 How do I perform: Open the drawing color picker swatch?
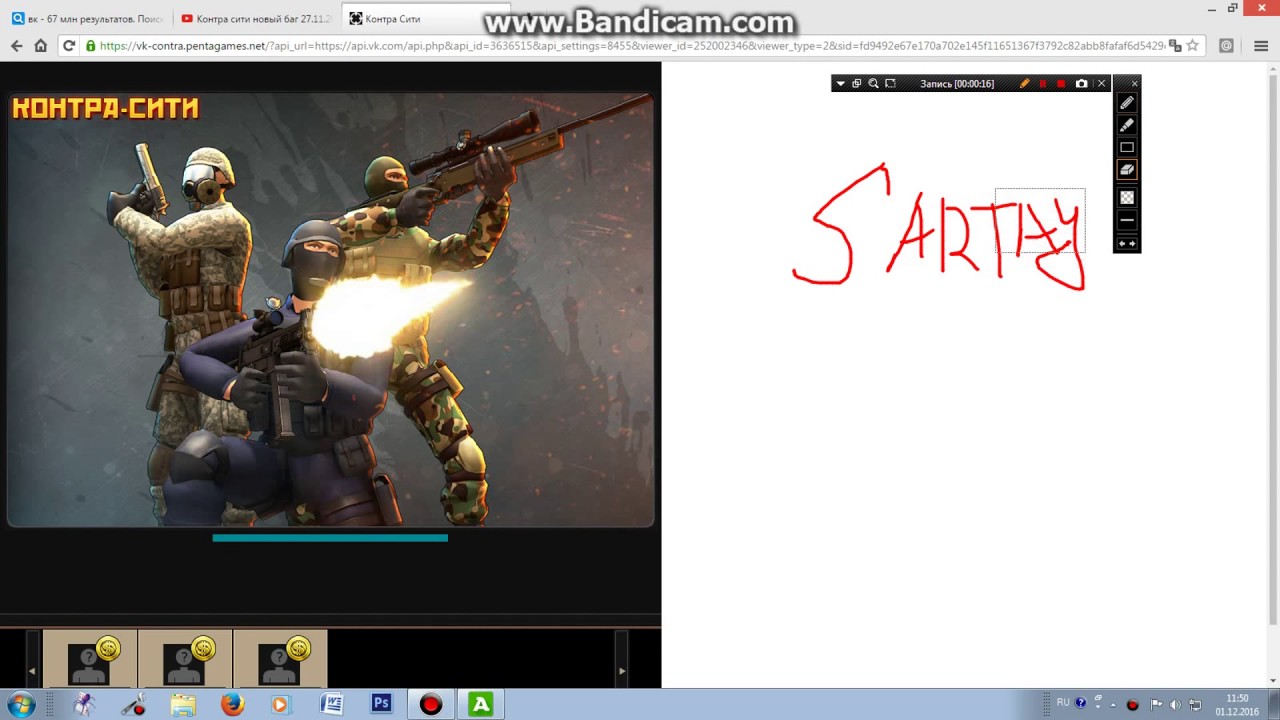pyautogui.click(x=1127, y=197)
